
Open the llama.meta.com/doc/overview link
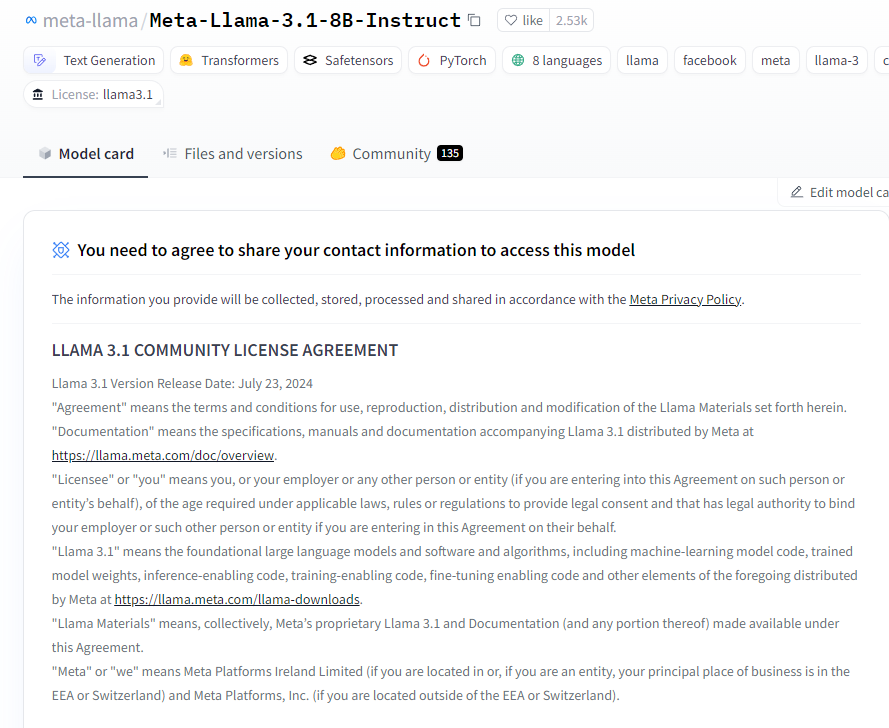pos(163,455)
